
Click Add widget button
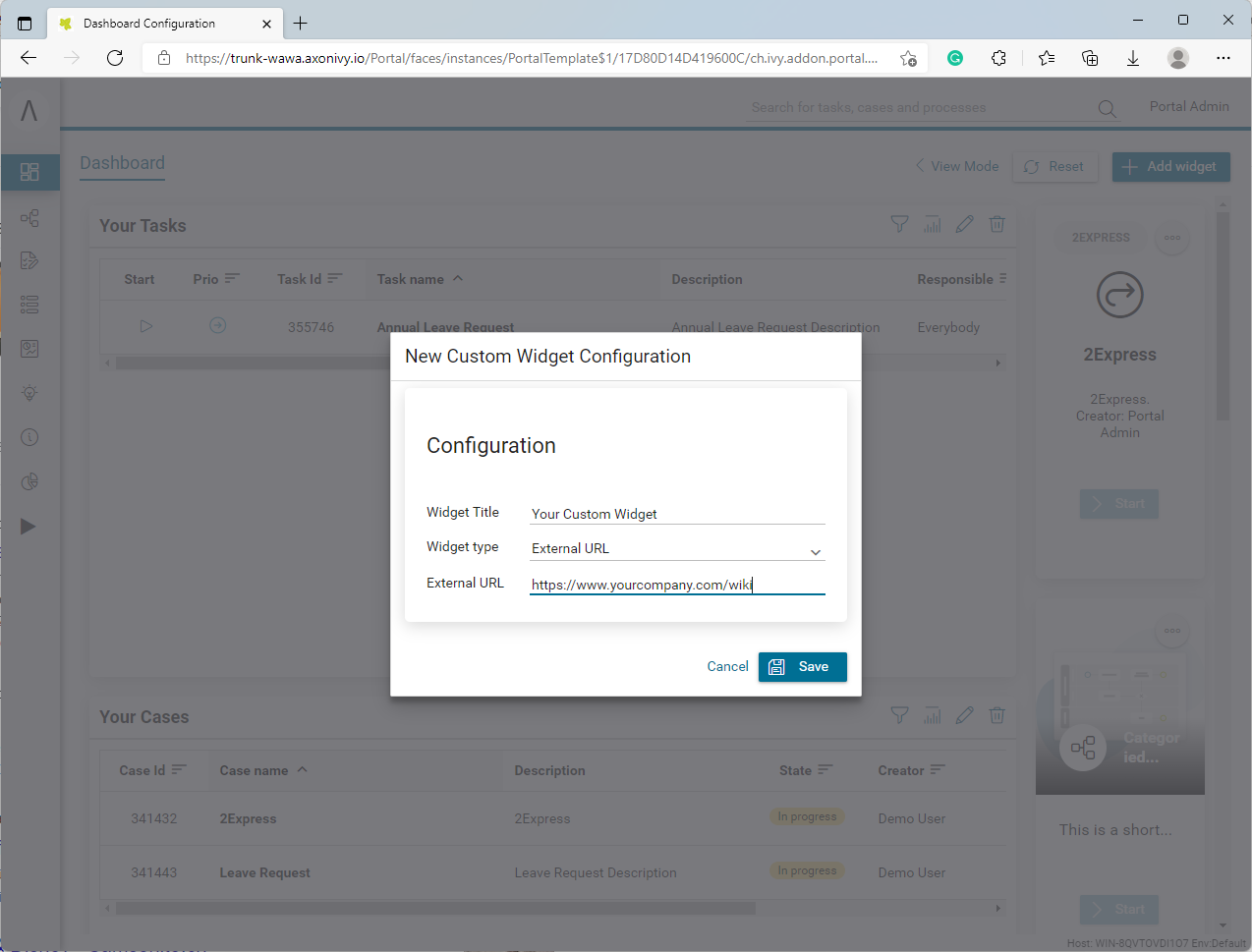tap(1170, 167)
